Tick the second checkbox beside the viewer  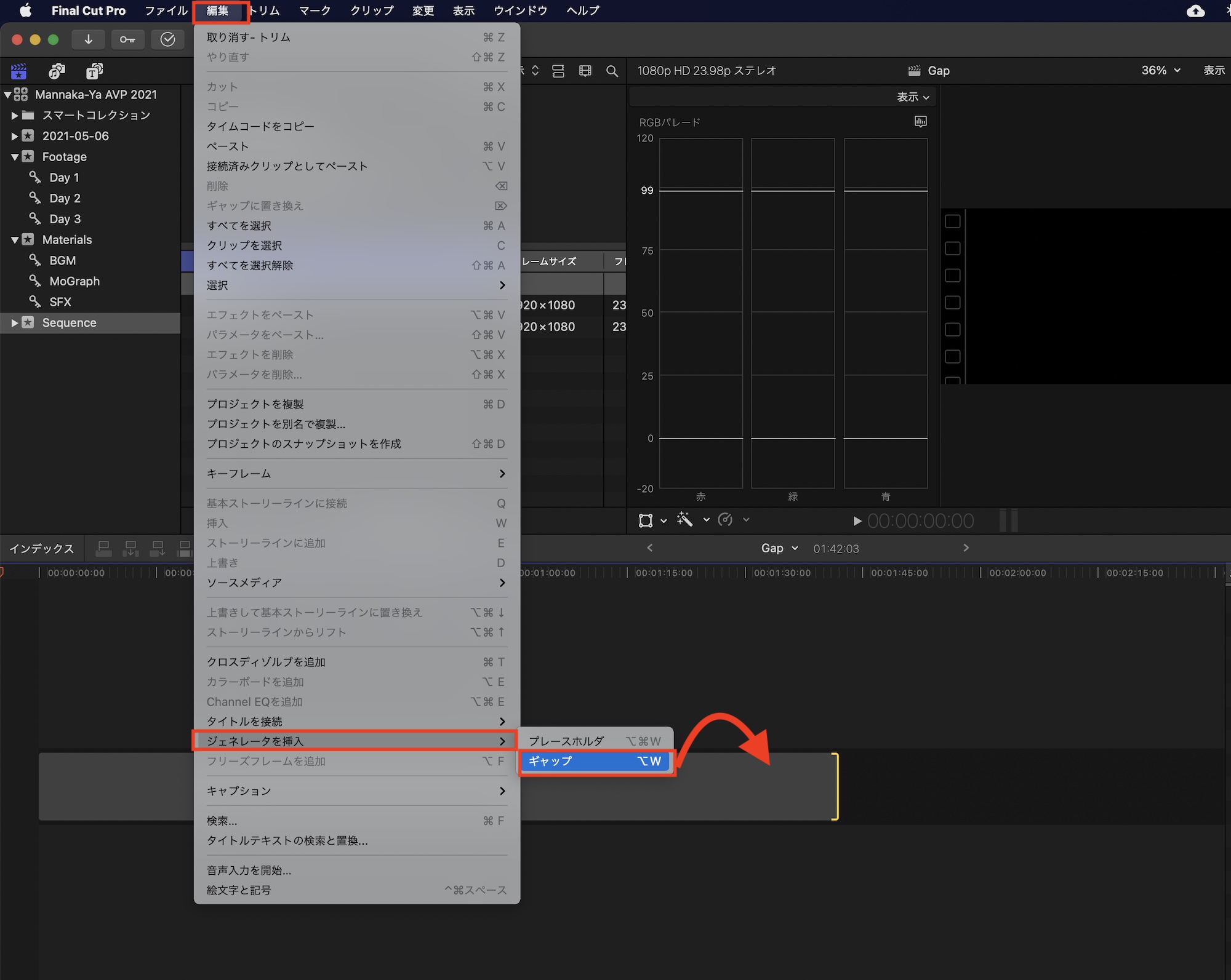pyautogui.click(x=952, y=249)
